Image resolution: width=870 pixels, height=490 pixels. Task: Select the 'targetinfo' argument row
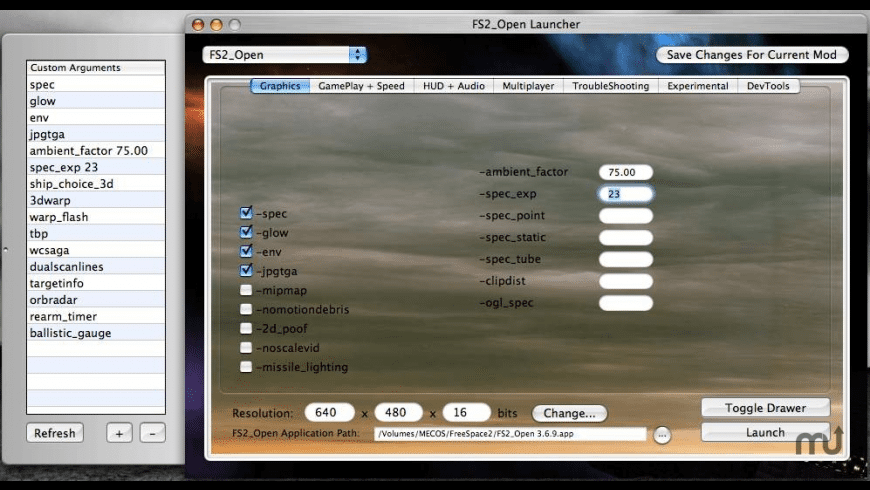(x=96, y=284)
